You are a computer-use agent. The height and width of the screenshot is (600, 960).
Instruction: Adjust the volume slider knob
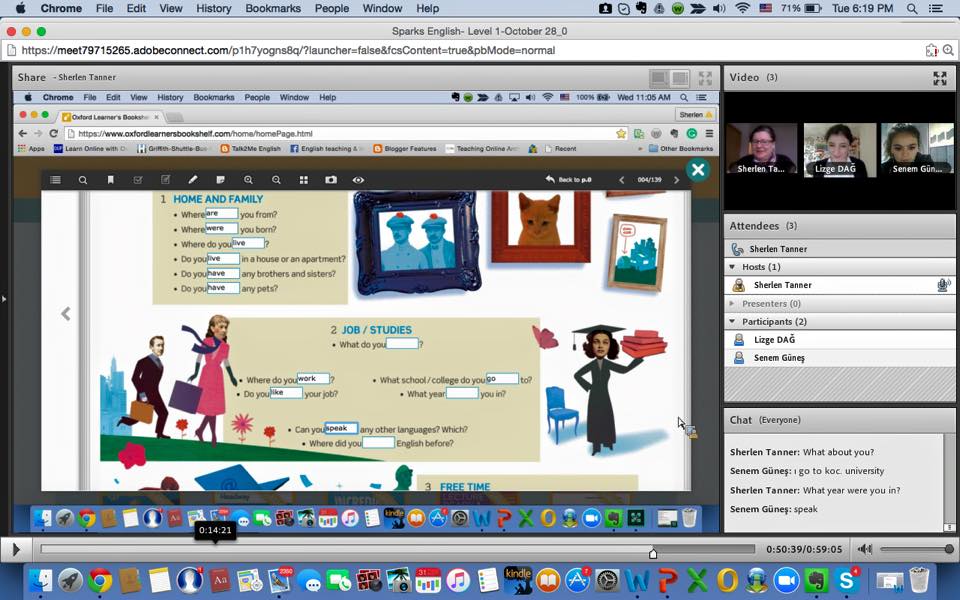[949, 549]
